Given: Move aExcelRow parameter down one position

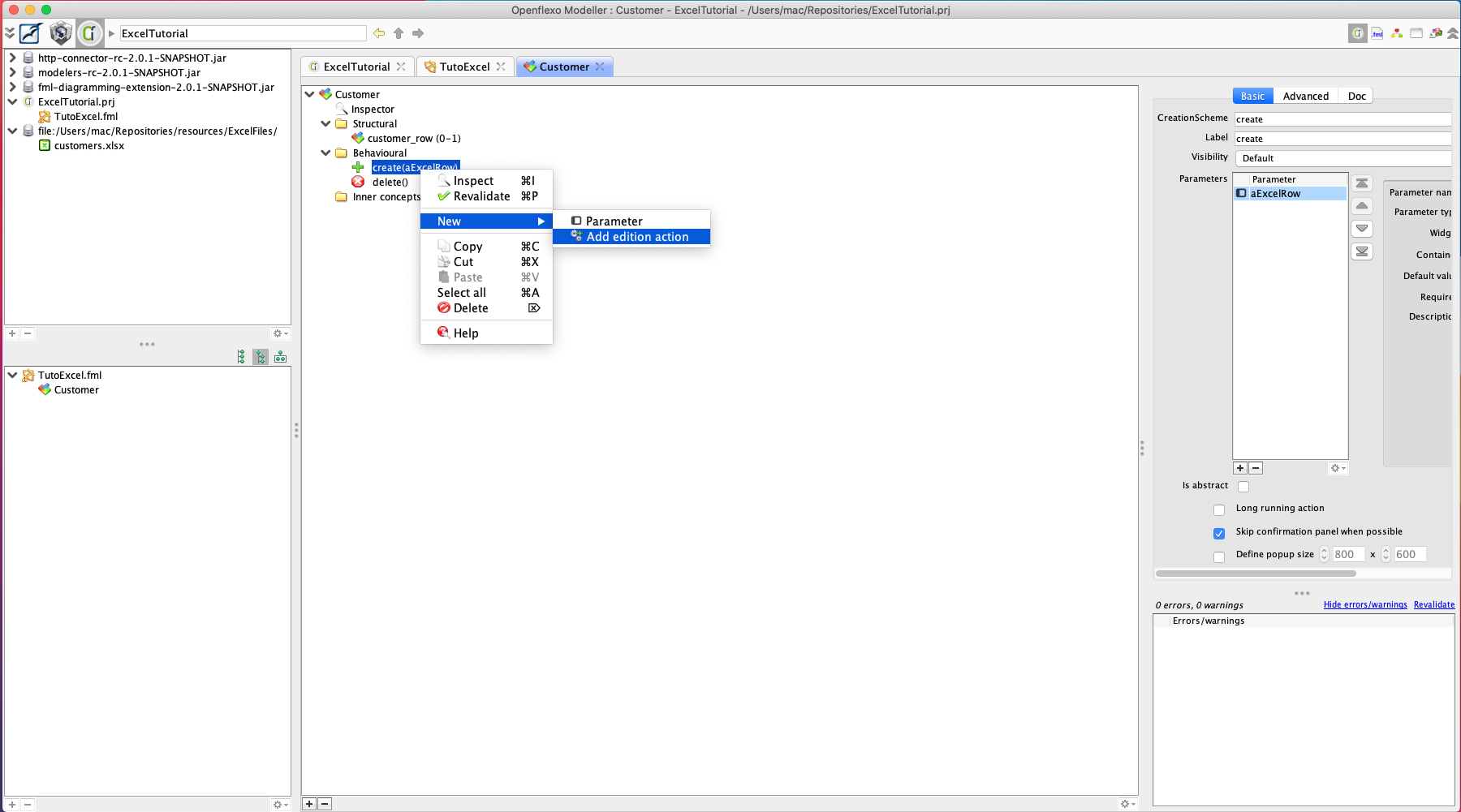Looking at the screenshot, I should (1362, 229).
